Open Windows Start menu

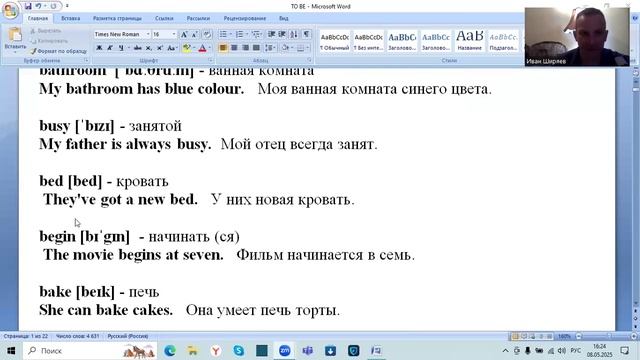tap(11, 351)
